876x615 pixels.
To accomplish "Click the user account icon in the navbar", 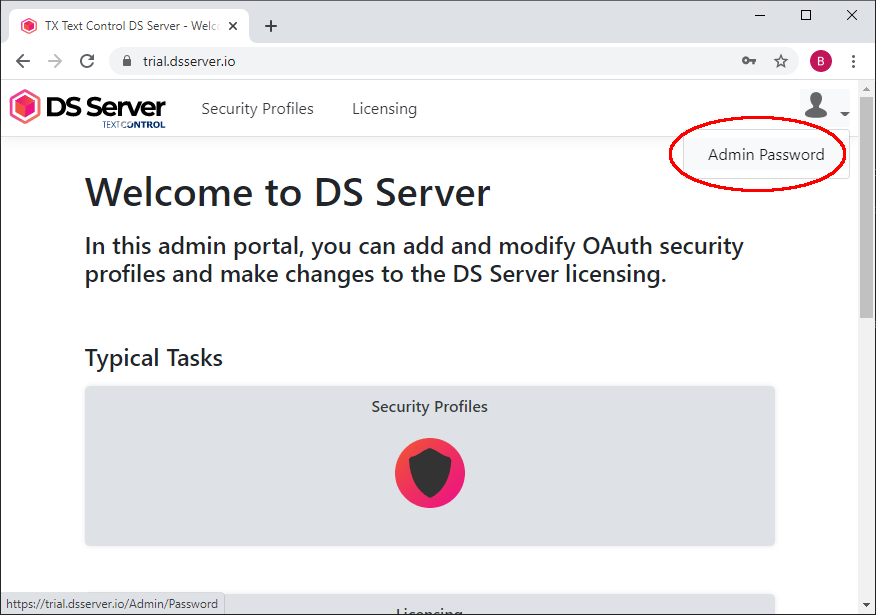I will 815,104.
